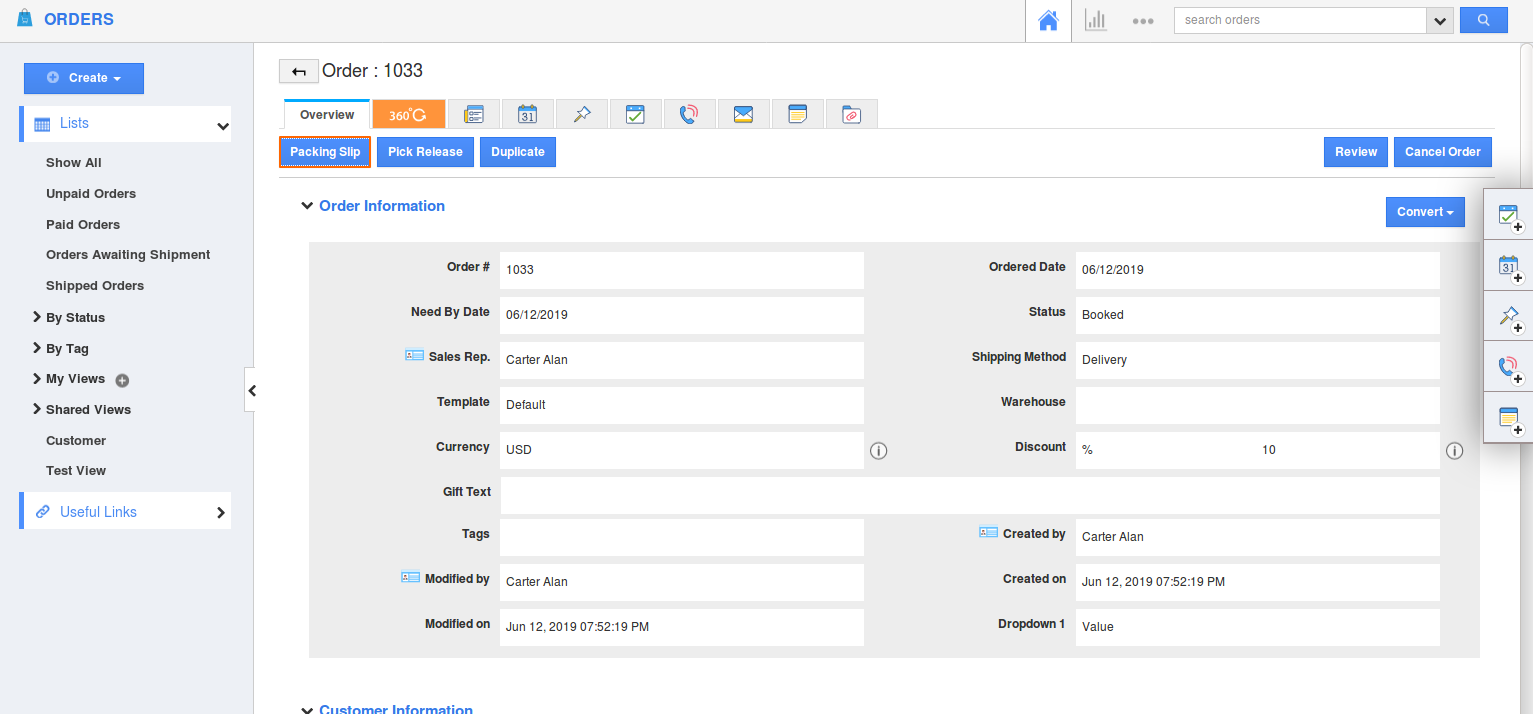The height and width of the screenshot is (714, 1533).
Task: Click the Sales Rep. contact card icon
Action: click(414, 355)
